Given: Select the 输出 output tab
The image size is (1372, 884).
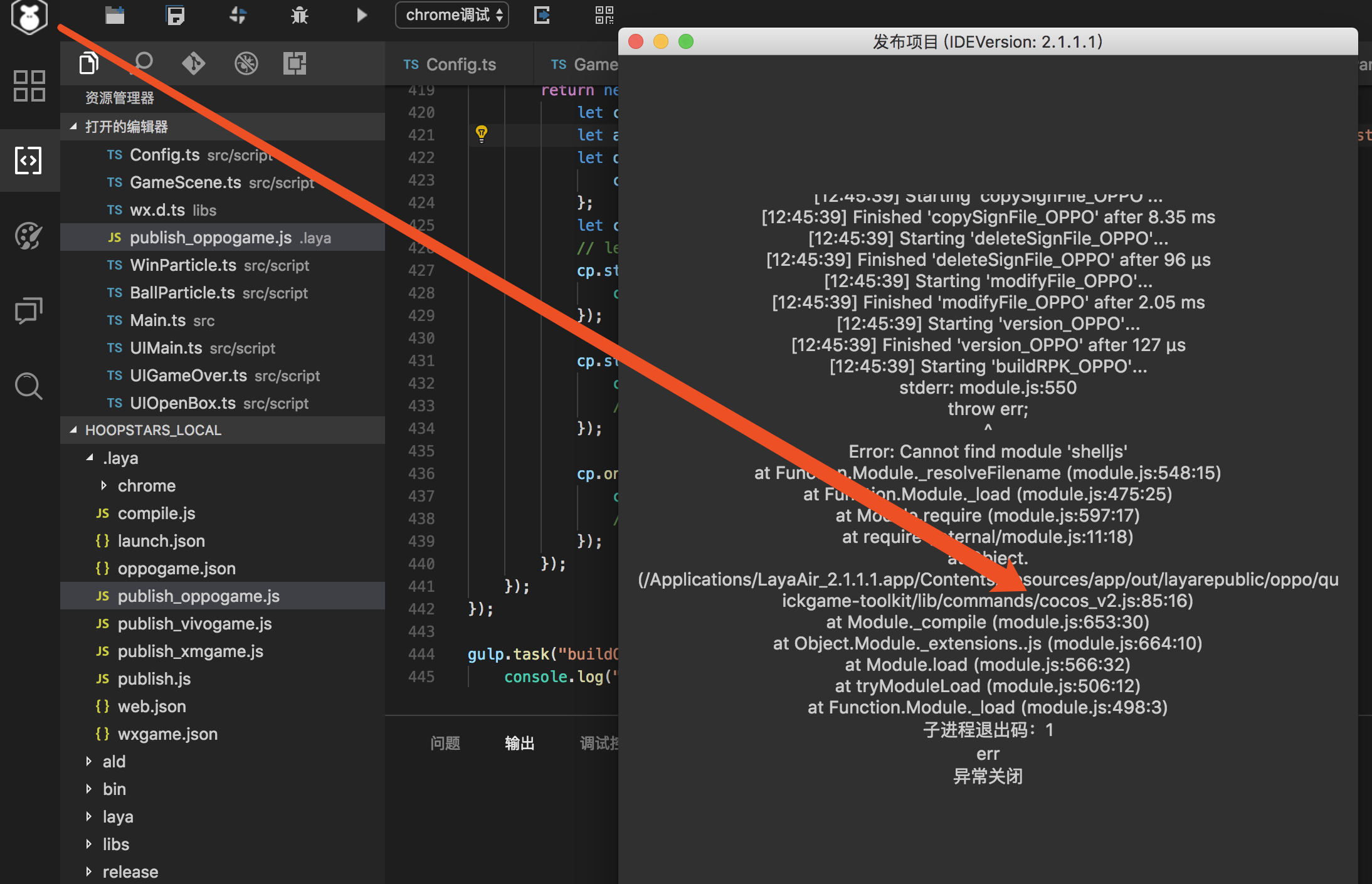Looking at the screenshot, I should click(x=519, y=743).
